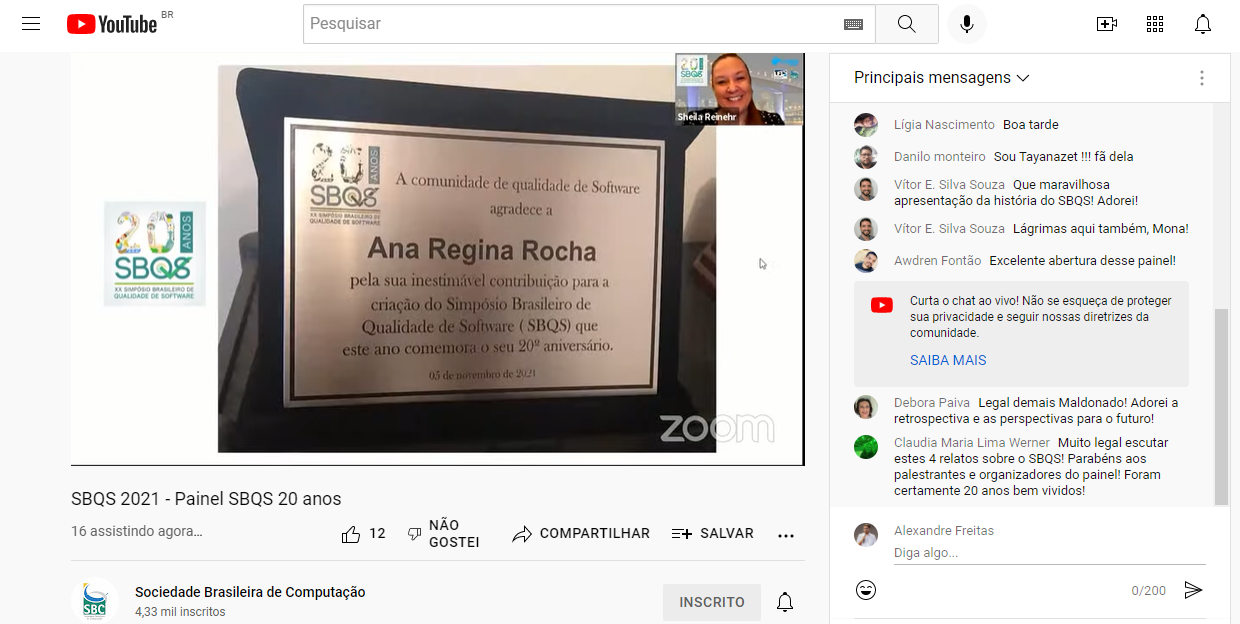
Task: Open chat options three-dot menu
Action: tap(1201, 78)
